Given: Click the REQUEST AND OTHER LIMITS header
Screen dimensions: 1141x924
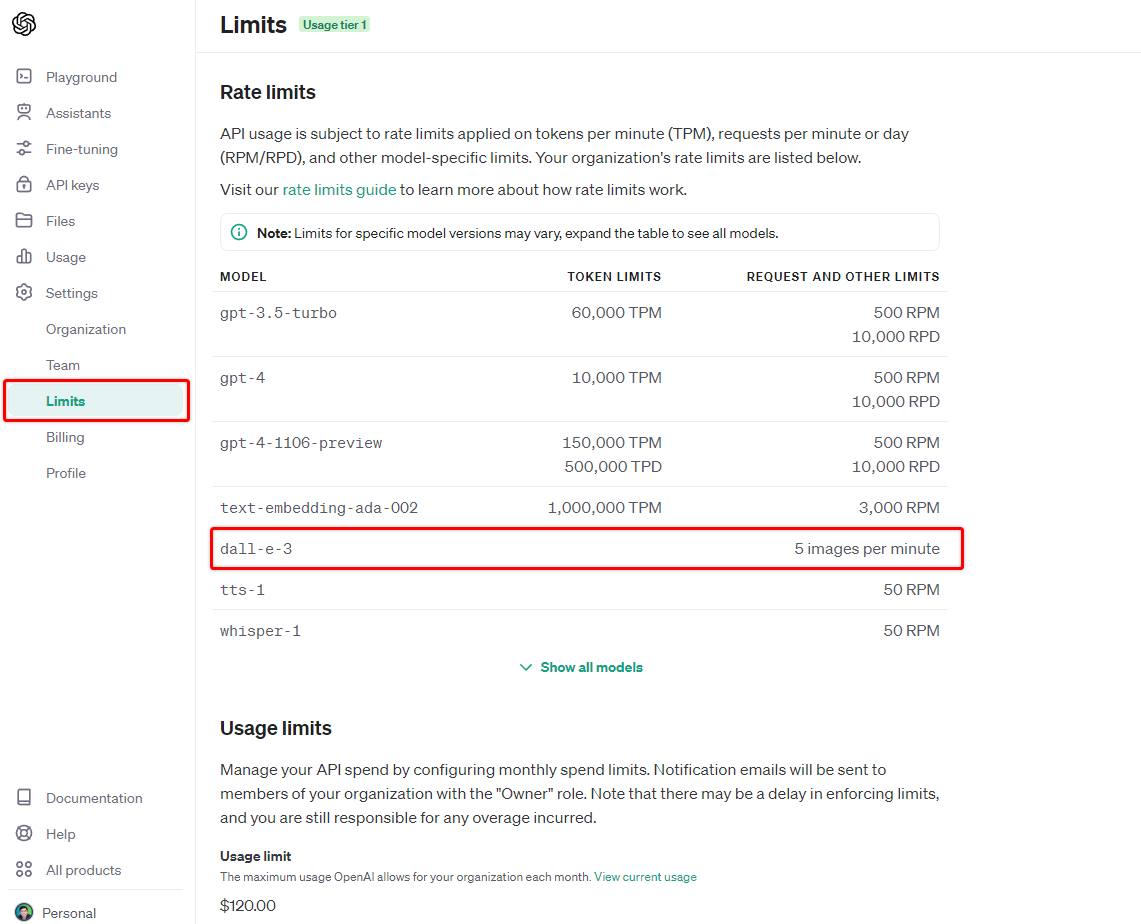Looking at the screenshot, I should click(843, 276).
